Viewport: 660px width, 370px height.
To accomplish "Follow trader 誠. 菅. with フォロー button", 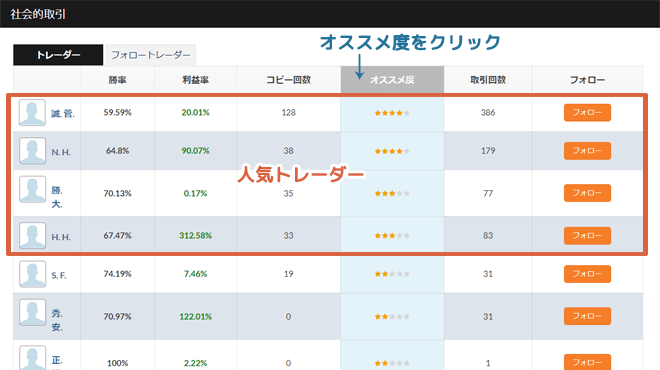I will point(587,112).
